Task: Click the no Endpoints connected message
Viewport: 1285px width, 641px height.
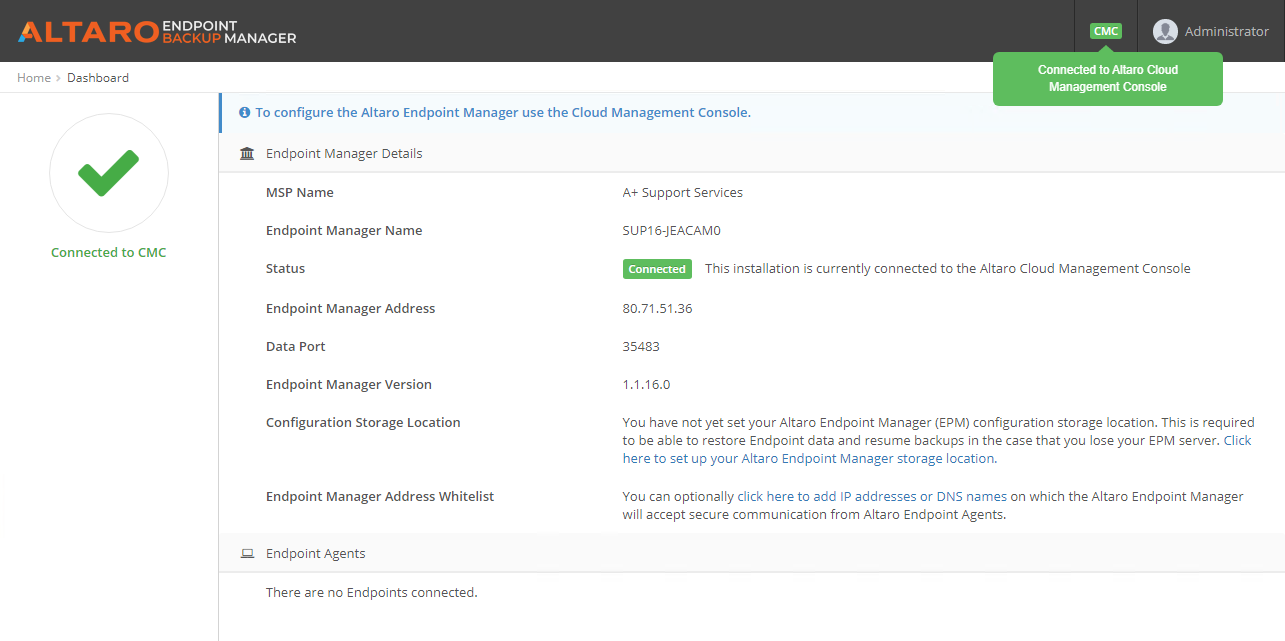Action: tap(372, 592)
